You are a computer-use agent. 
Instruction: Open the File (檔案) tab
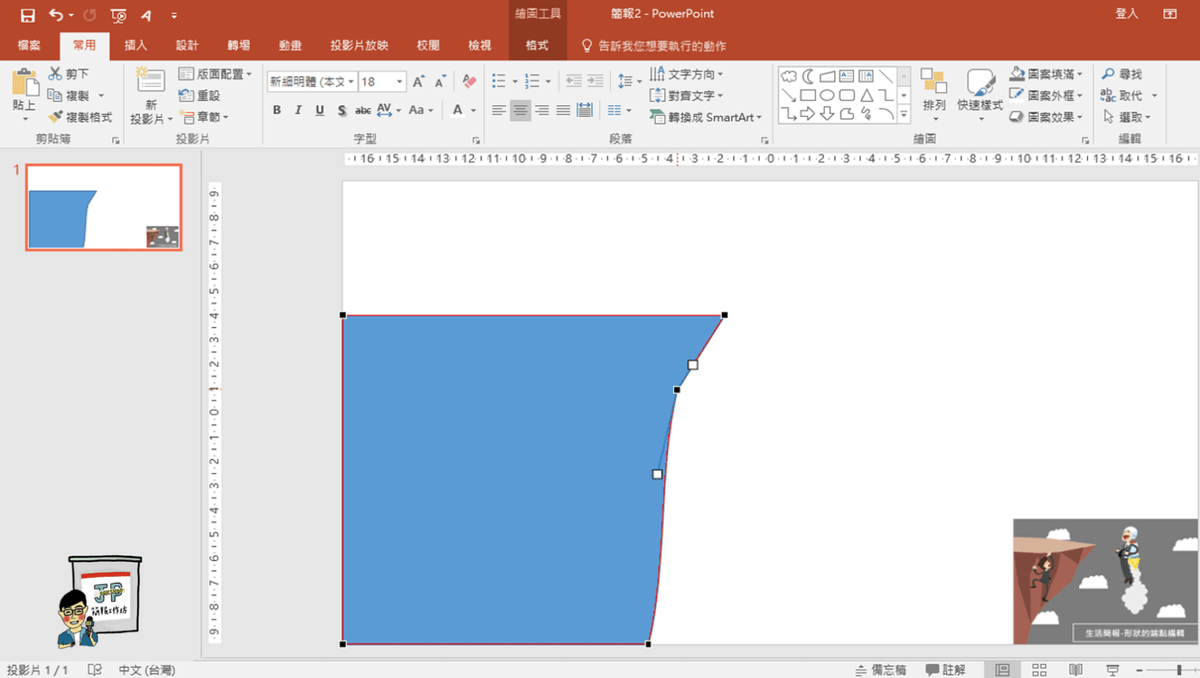coord(29,46)
